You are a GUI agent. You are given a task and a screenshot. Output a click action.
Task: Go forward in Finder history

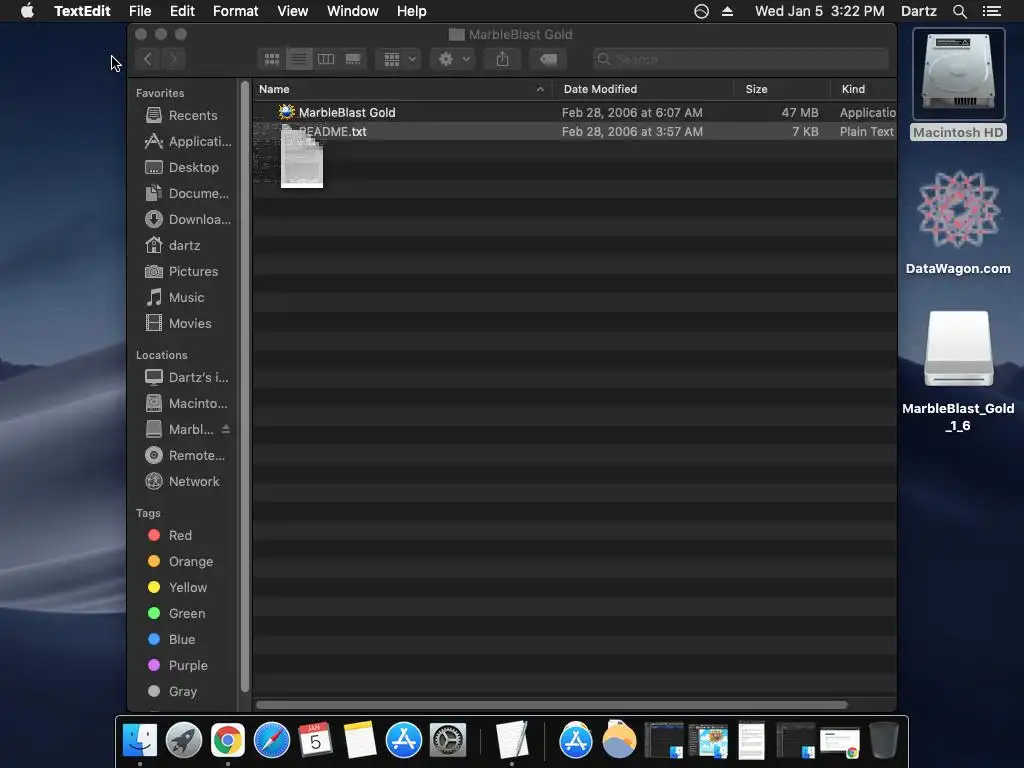tap(173, 59)
